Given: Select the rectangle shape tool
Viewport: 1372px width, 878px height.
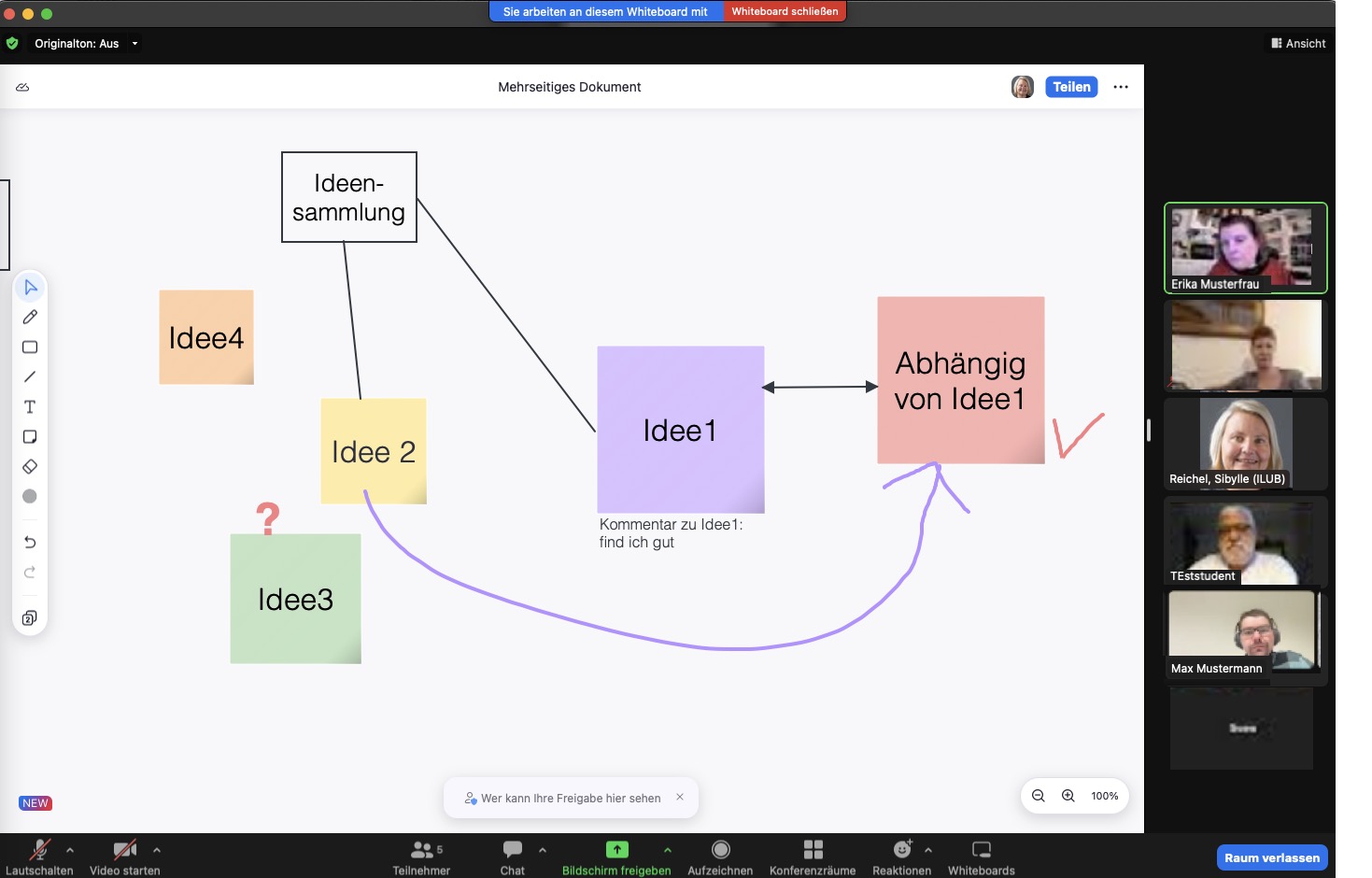Looking at the screenshot, I should pos(30,347).
